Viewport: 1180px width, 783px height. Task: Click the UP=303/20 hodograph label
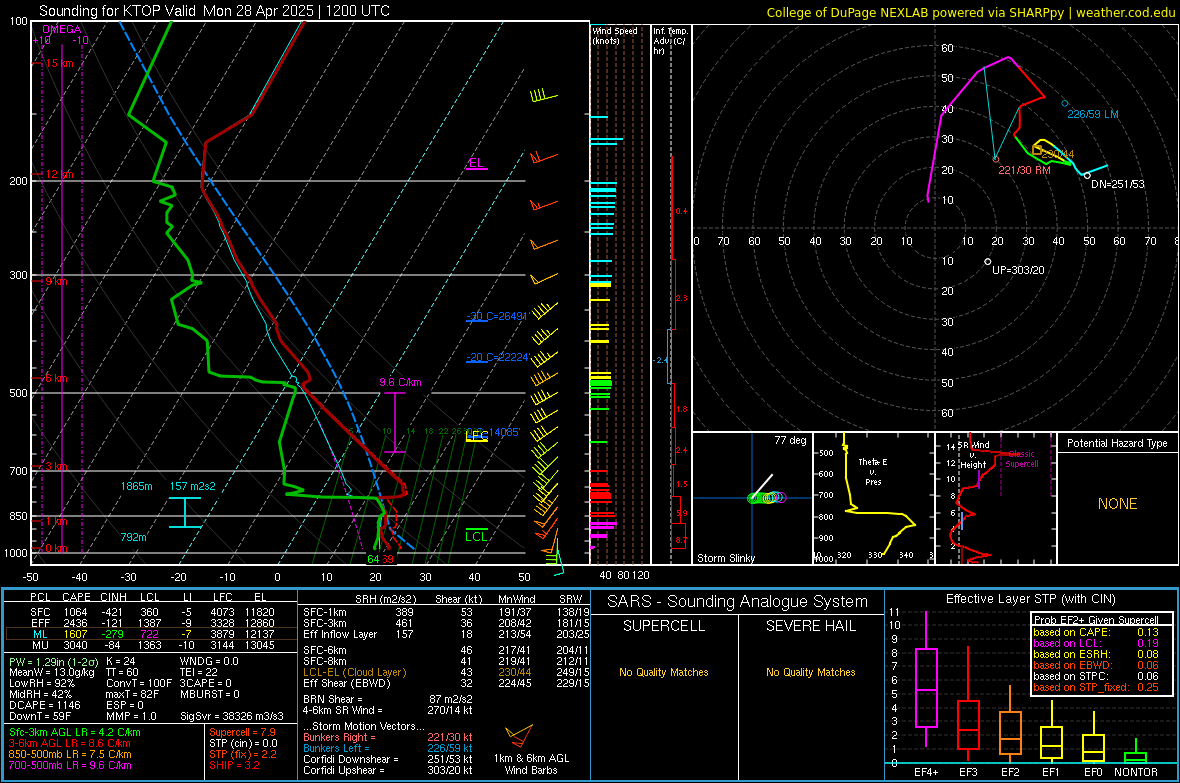point(1018,270)
